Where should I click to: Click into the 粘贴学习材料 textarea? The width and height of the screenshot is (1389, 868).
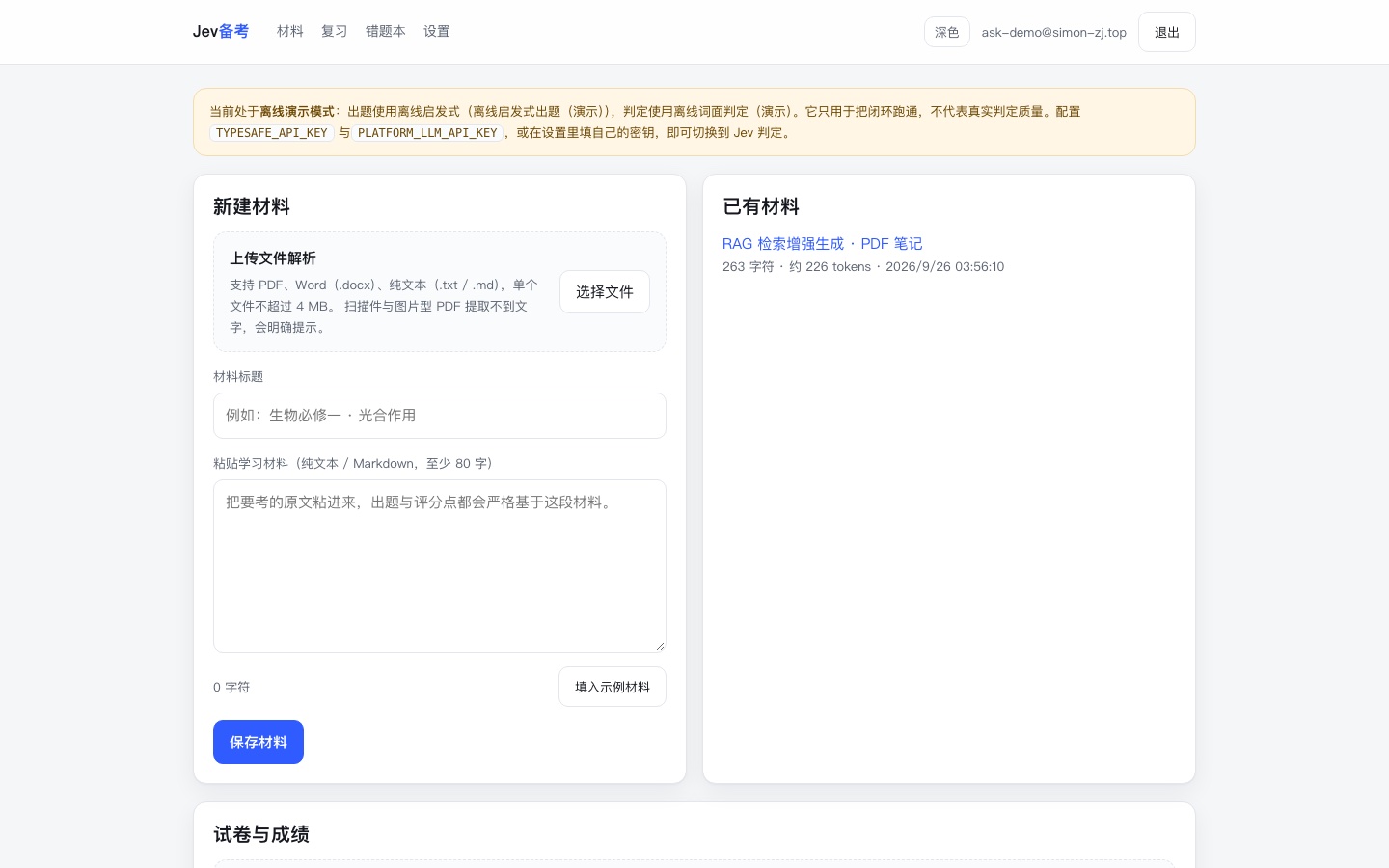tap(440, 566)
